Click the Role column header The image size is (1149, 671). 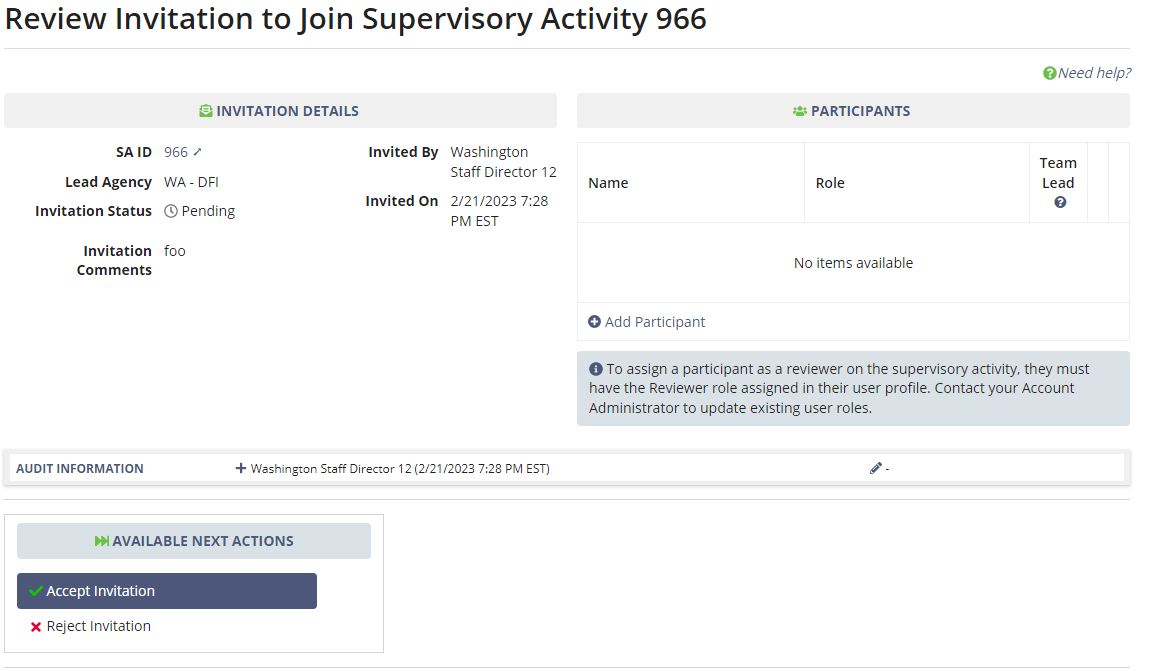point(830,183)
